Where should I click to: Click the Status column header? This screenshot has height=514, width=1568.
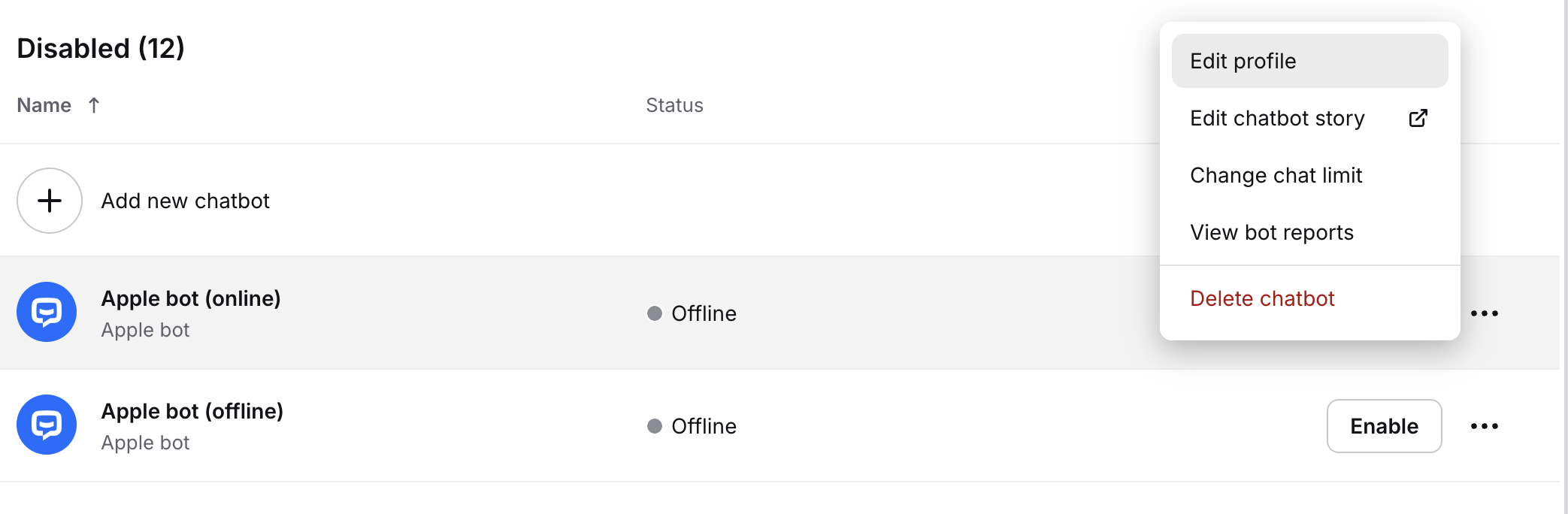pyautogui.click(x=674, y=105)
